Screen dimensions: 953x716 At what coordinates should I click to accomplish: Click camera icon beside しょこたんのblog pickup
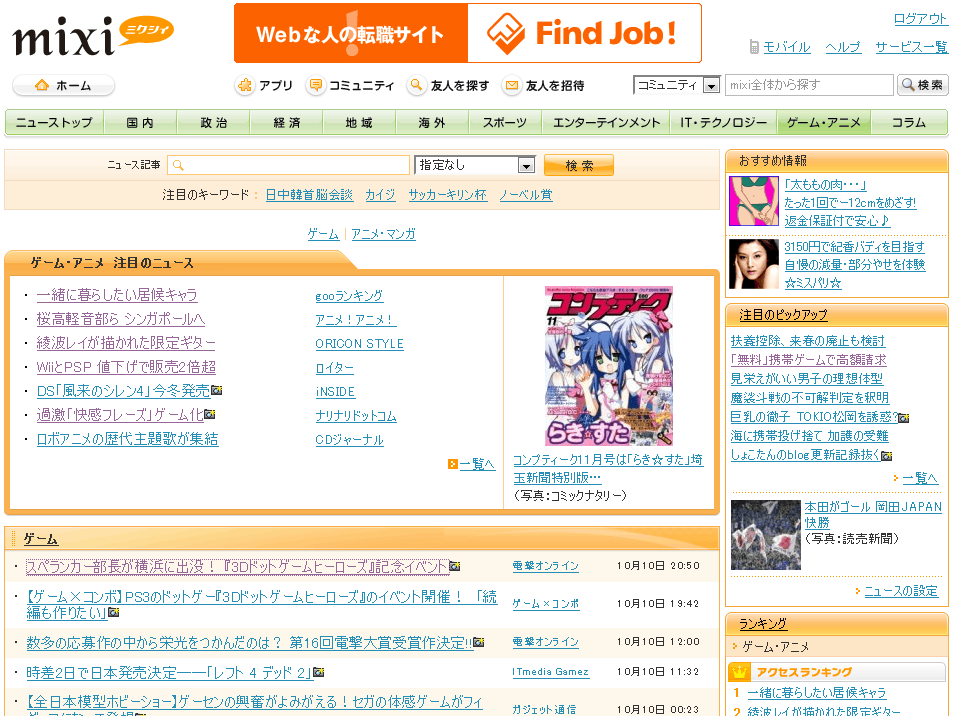tap(887, 455)
